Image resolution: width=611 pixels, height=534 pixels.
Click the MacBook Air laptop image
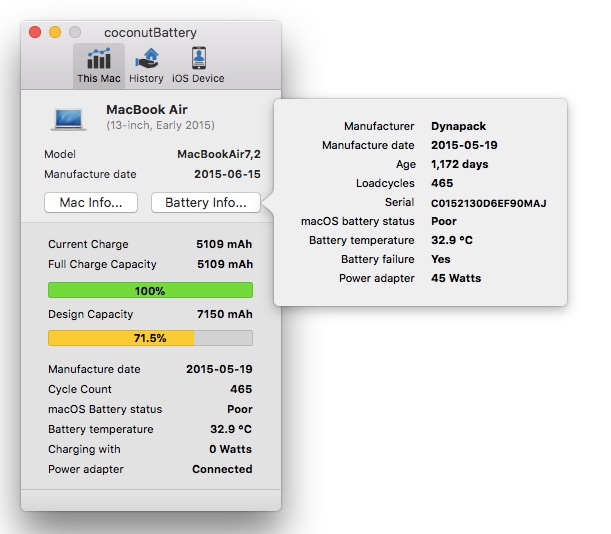tap(69, 119)
